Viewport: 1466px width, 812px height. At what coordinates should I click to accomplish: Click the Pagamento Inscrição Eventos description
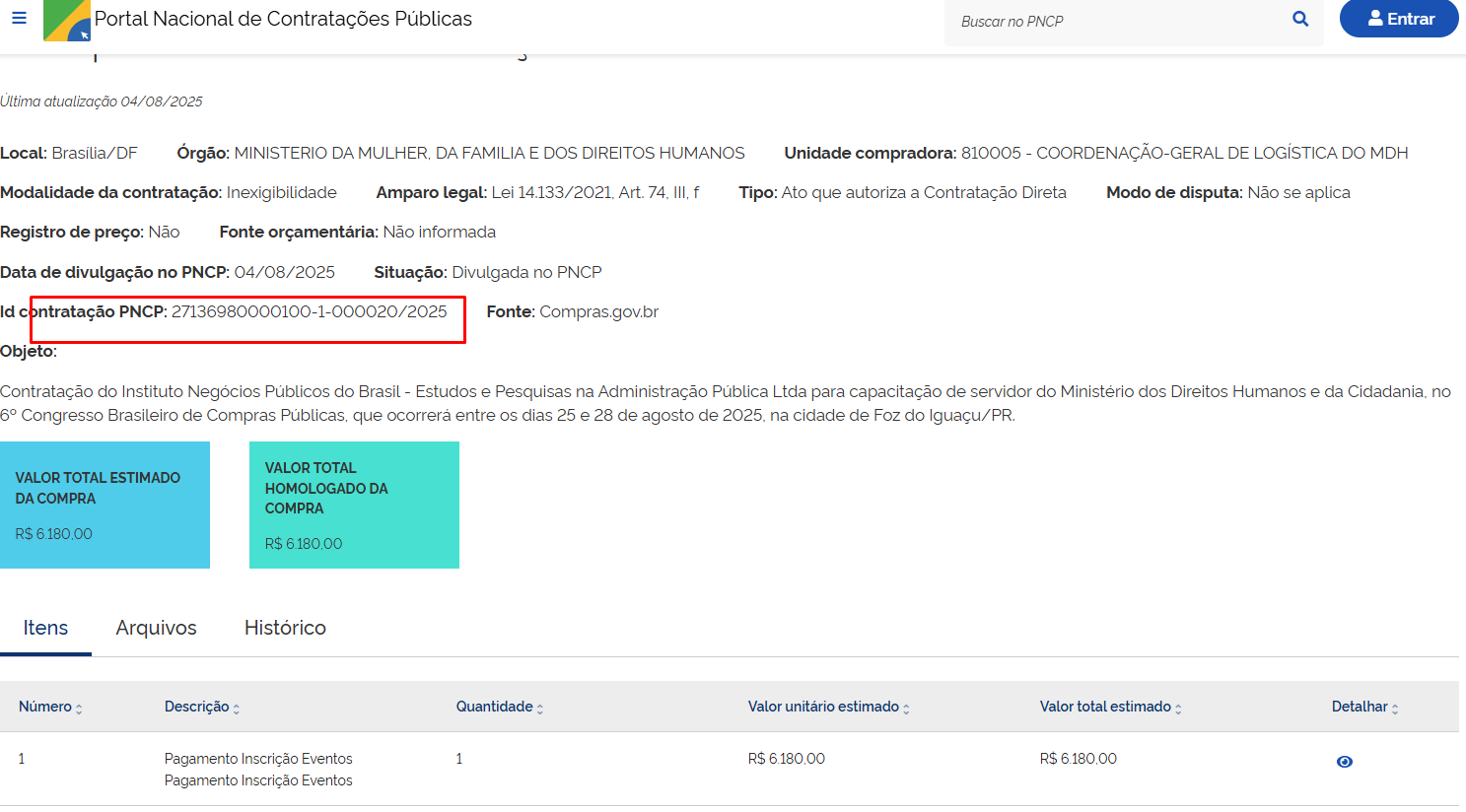[258, 759]
